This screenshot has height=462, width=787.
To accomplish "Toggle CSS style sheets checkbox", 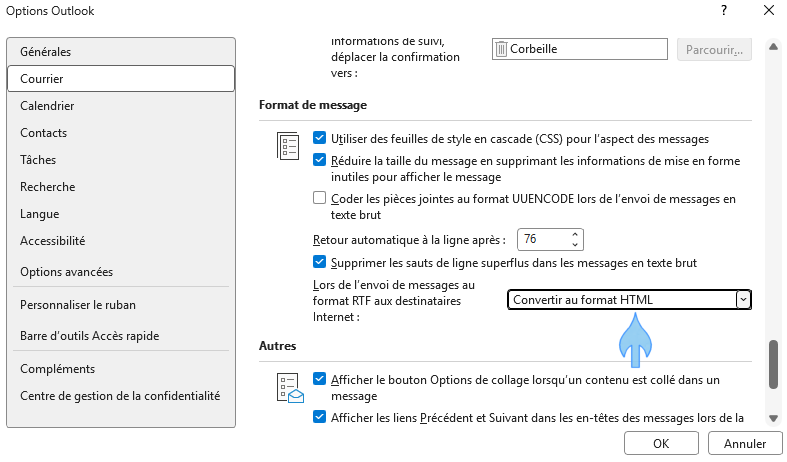I will point(319,138).
